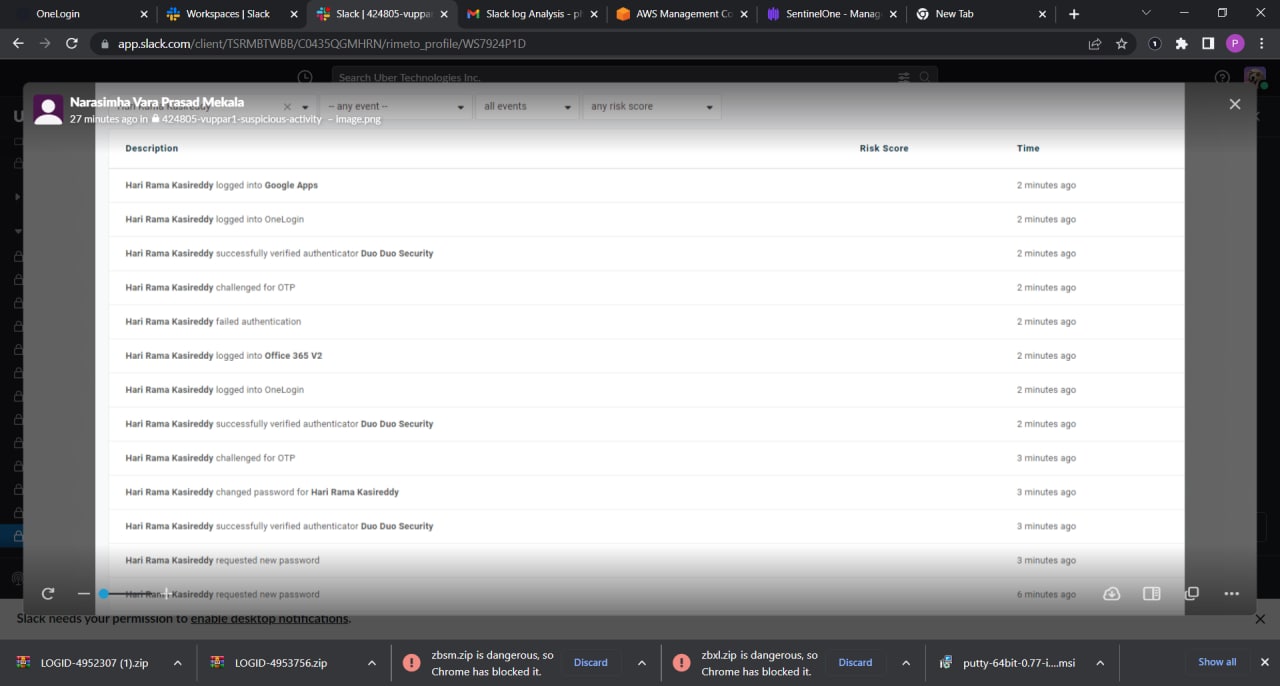The height and width of the screenshot is (686, 1280).
Task: Close the Slack image viewer
Action: (x=1235, y=104)
